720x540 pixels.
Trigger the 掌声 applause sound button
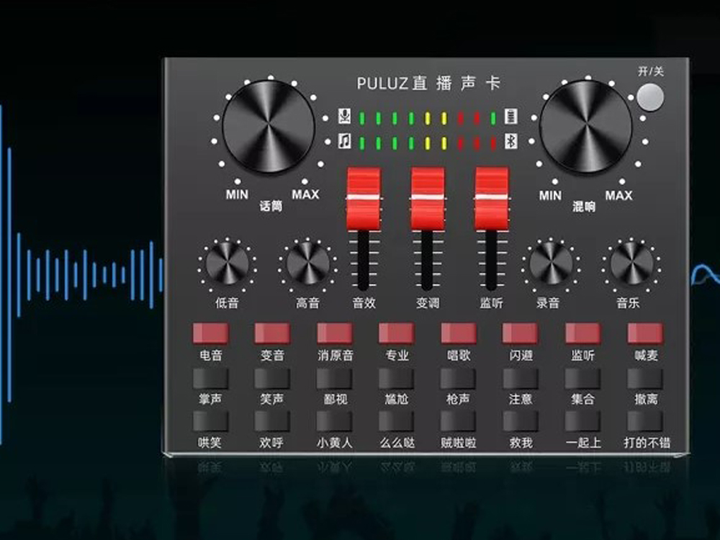pos(211,378)
